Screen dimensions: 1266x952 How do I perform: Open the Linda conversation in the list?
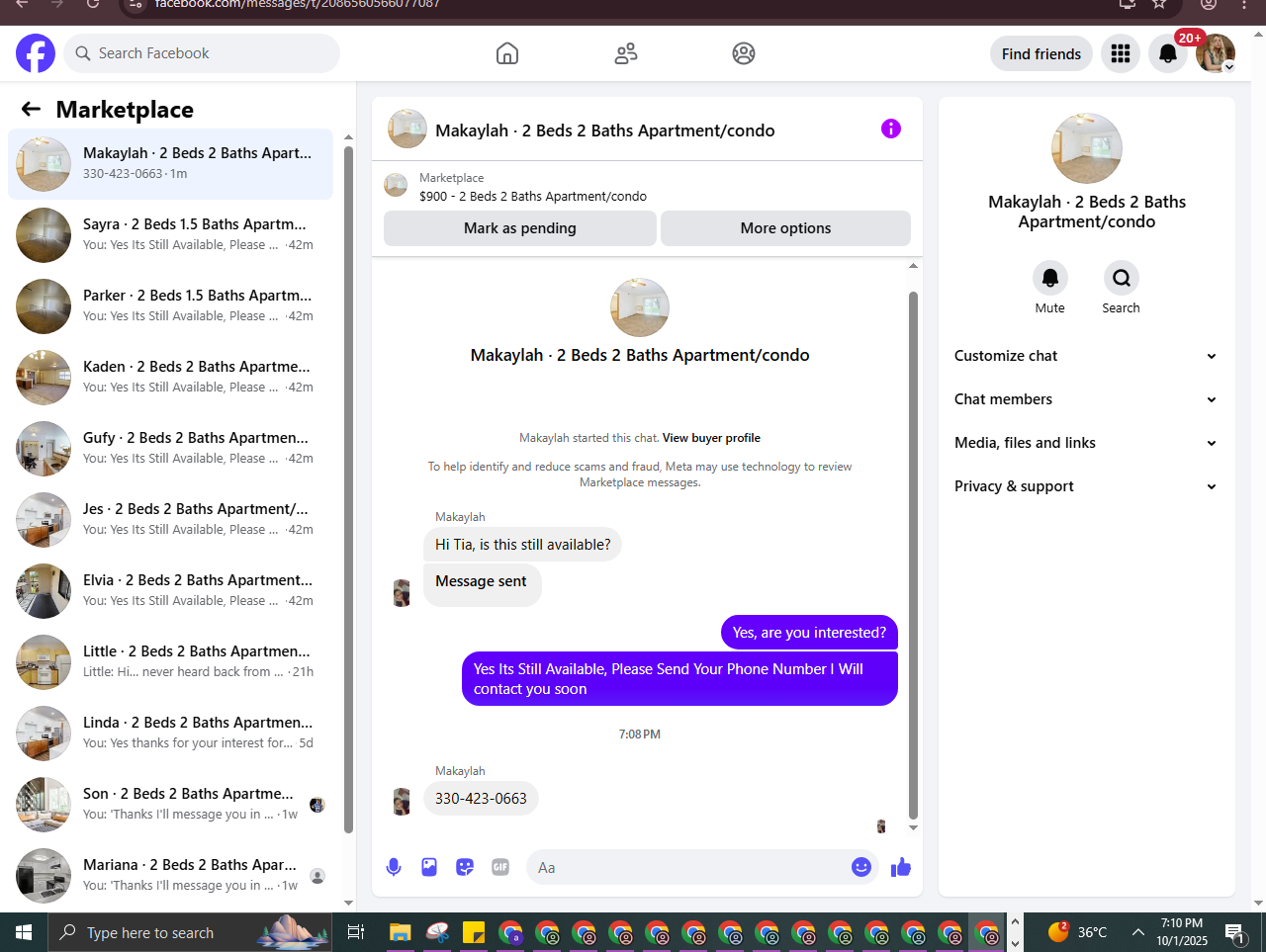click(x=170, y=734)
